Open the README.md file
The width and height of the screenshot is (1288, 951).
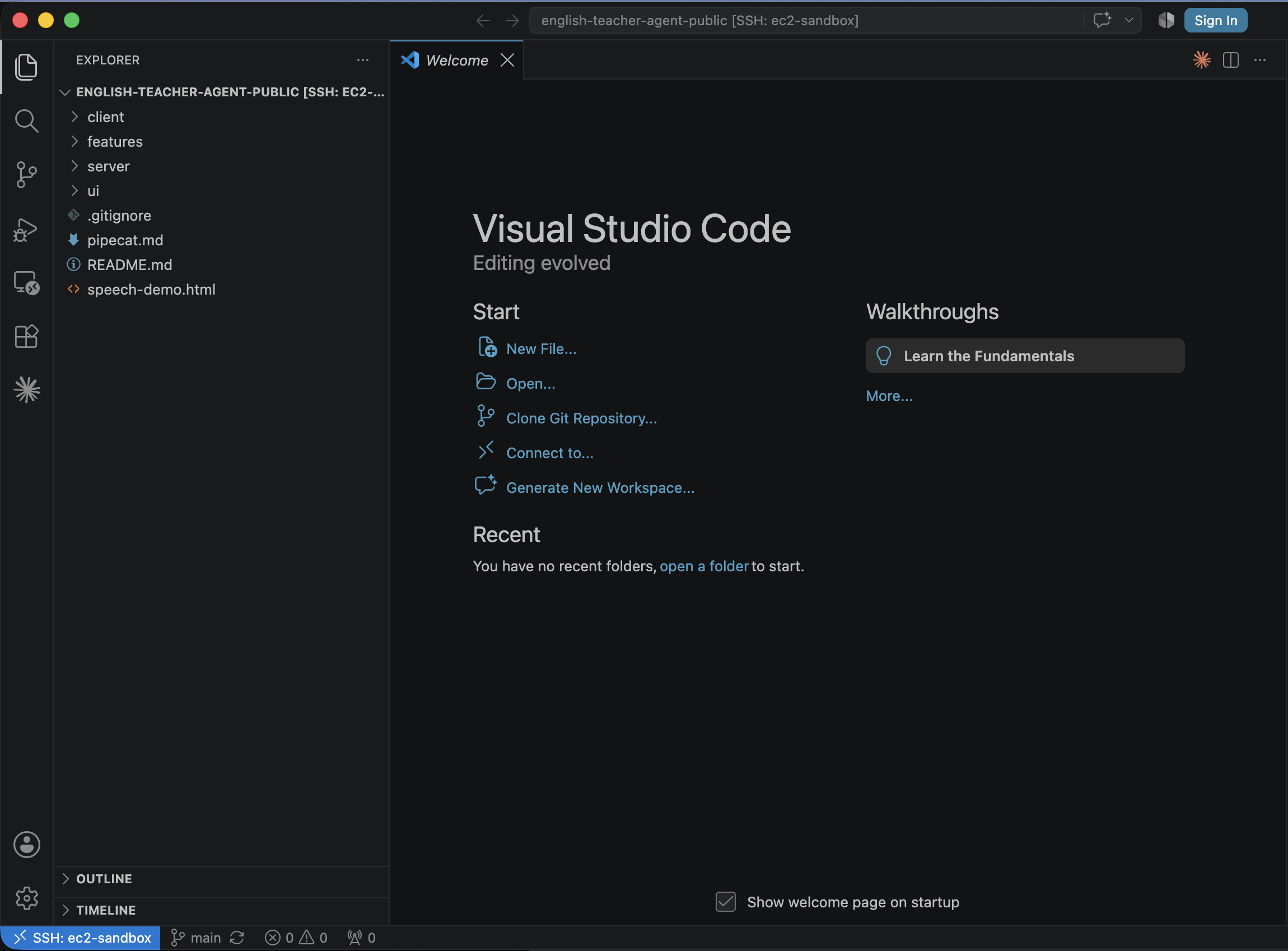[x=222, y=265]
